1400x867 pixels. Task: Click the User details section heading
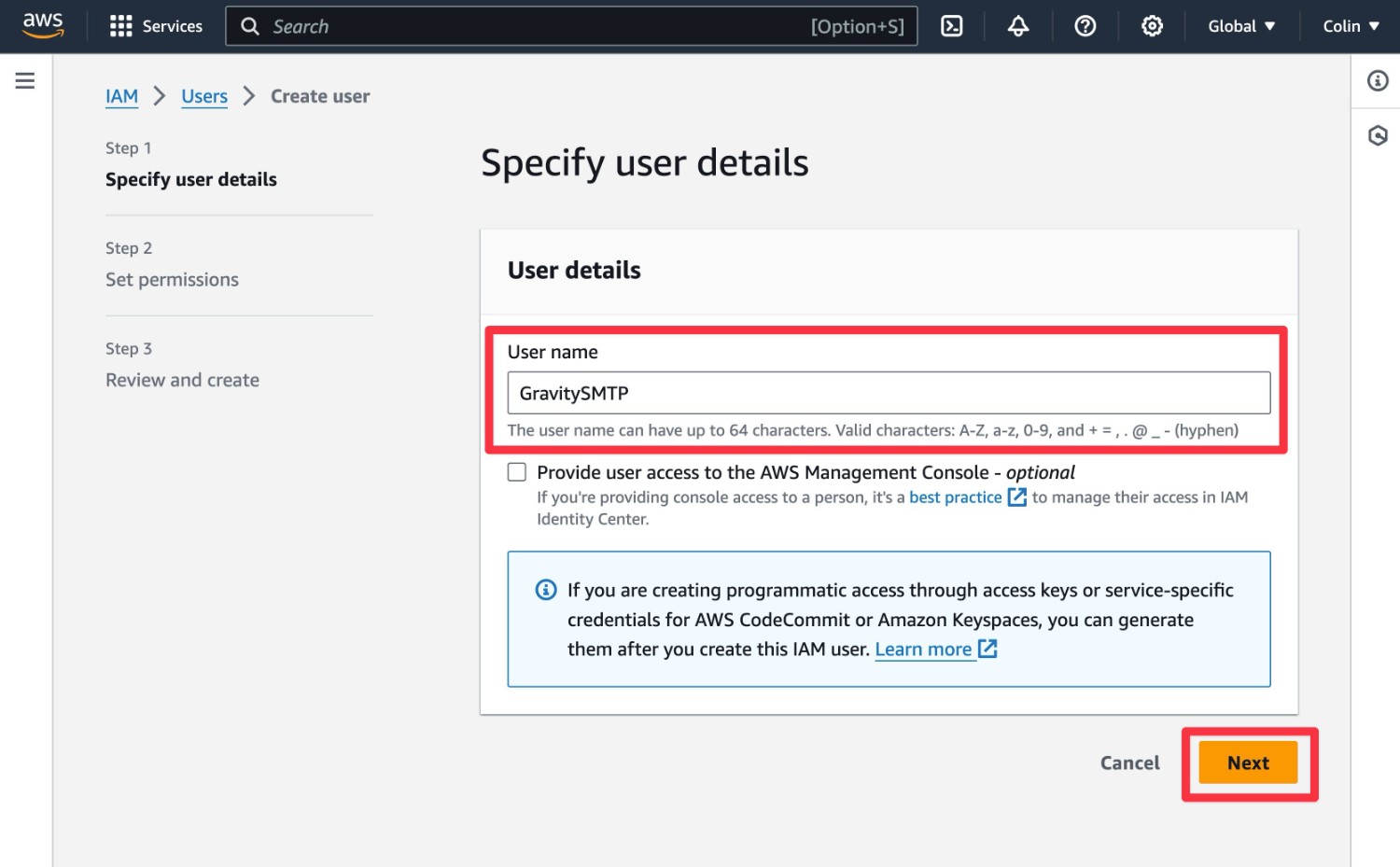coord(574,270)
